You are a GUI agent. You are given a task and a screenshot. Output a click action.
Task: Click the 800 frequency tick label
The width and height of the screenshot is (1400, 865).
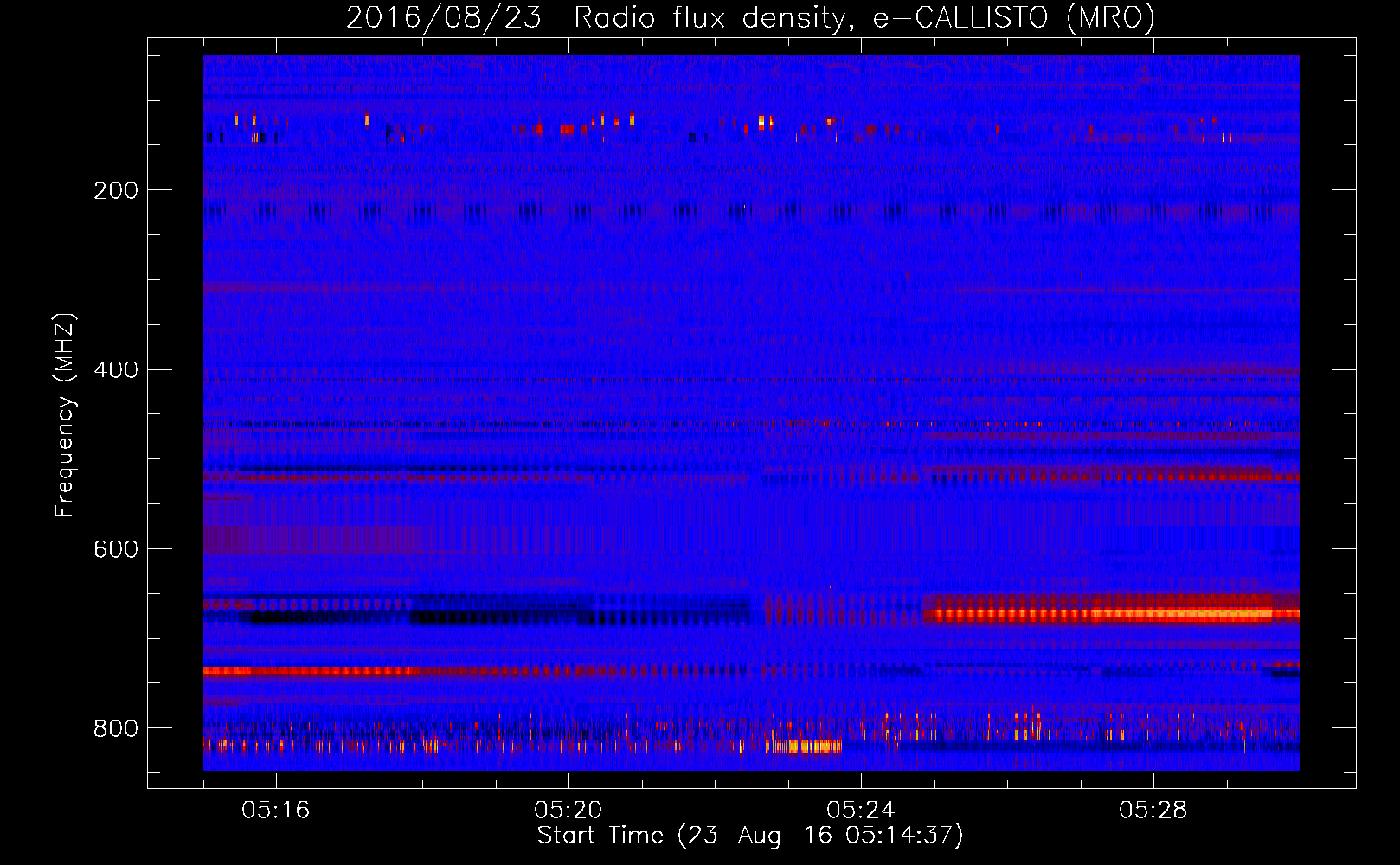tap(116, 728)
